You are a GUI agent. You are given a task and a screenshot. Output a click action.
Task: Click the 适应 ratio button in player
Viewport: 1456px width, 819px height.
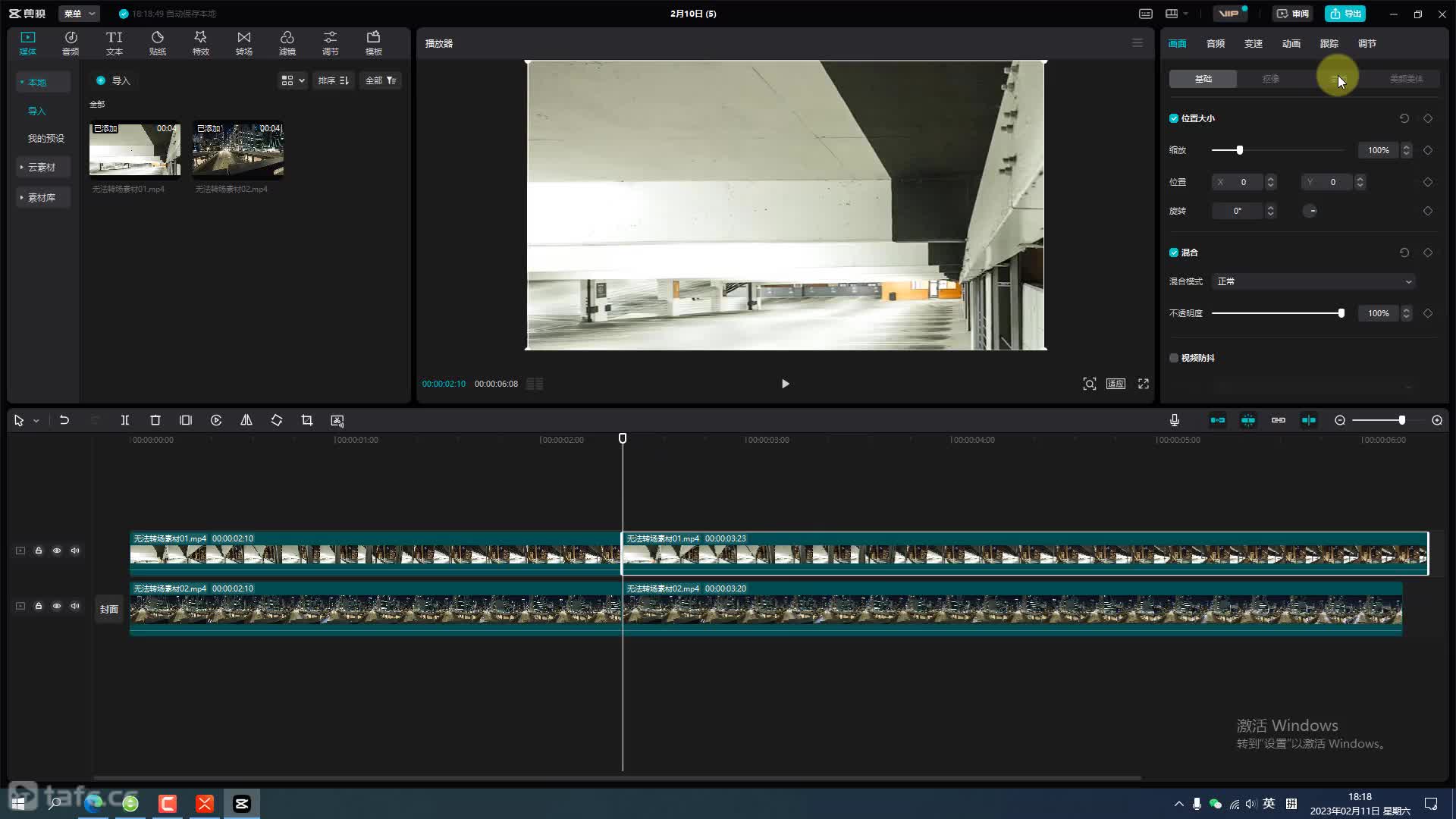tap(1116, 384)
